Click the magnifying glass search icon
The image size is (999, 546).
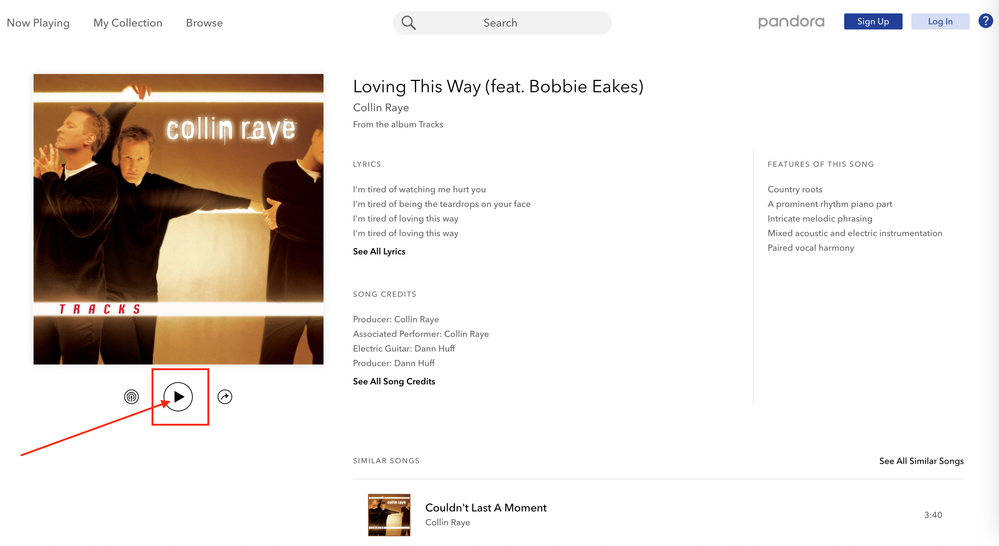click(x=408, y=23)
